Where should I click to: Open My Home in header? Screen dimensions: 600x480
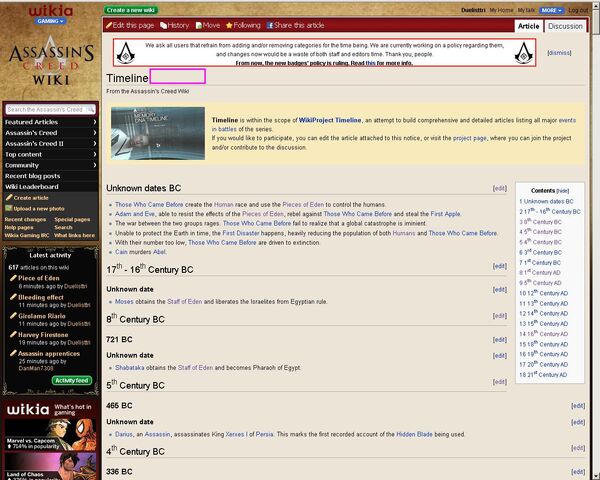pos(501,10)
